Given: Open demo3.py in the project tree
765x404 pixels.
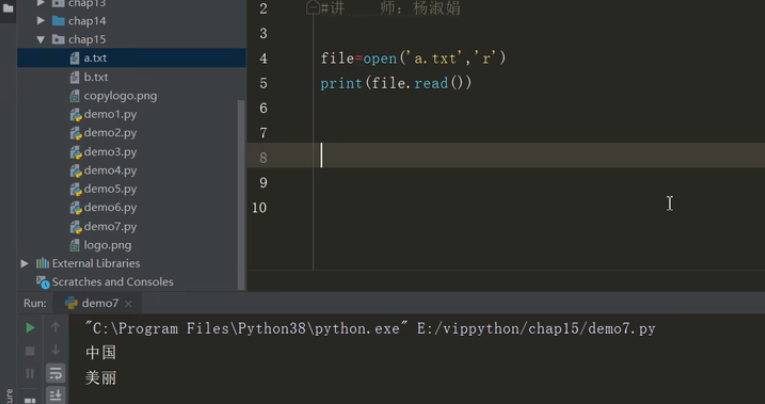Looking at the screenshot, I should point(110,152).
